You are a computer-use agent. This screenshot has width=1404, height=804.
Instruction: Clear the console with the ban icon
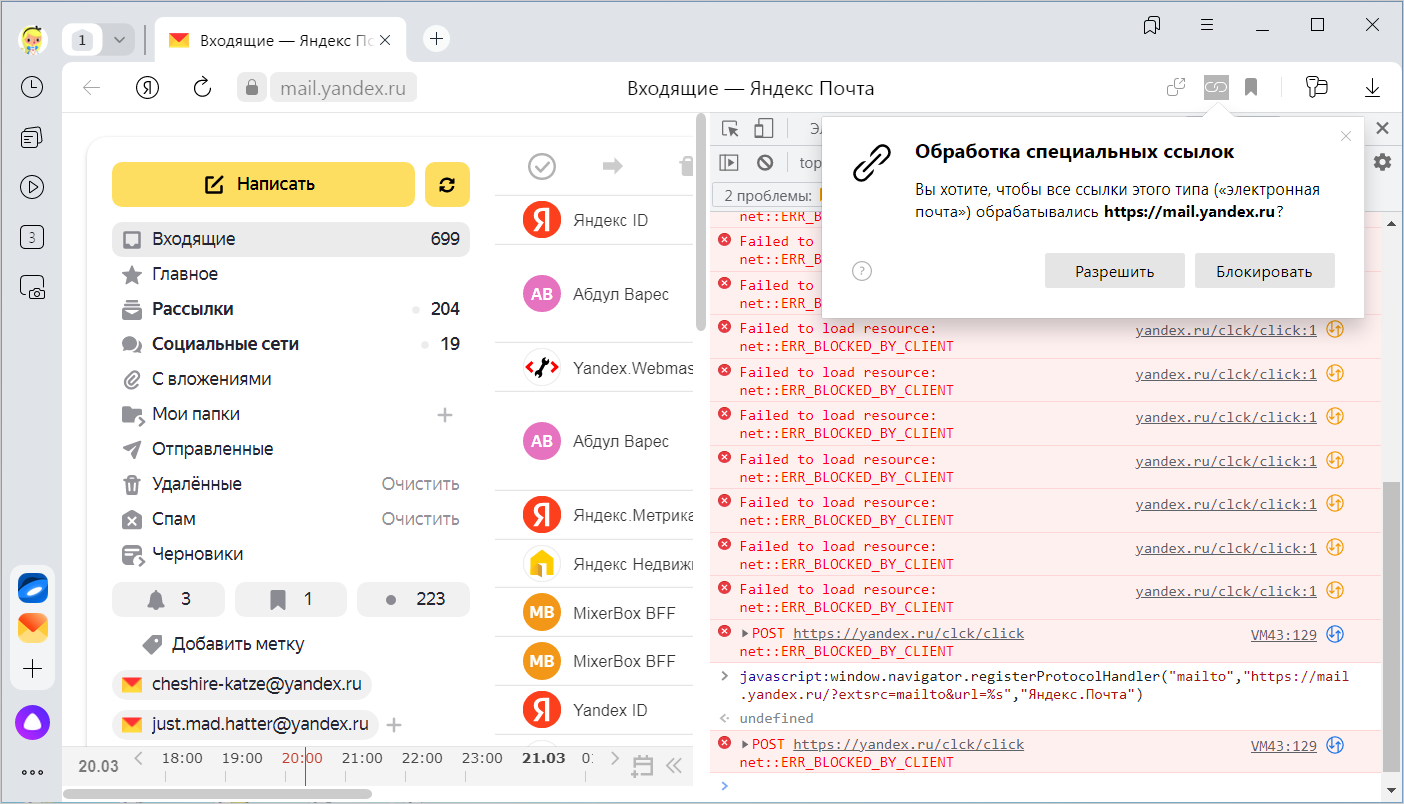pyautogui.click(x=765, y=162)
